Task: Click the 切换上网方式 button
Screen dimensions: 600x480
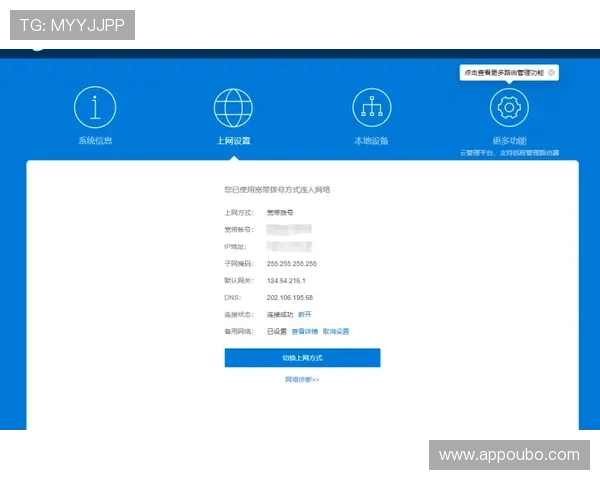Action: point(302,358)
